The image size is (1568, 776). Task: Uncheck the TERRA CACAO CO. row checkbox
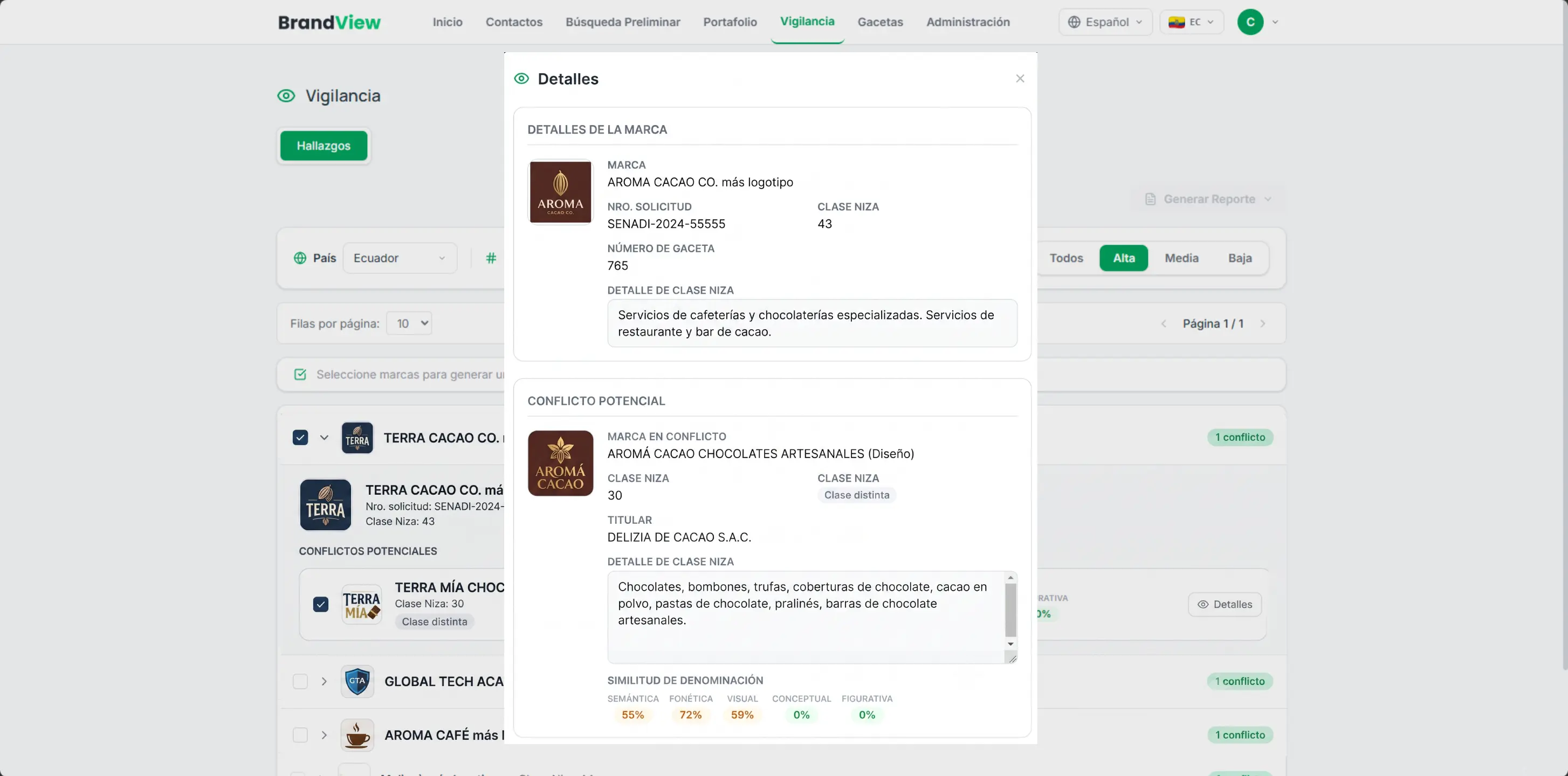[300, 437]
